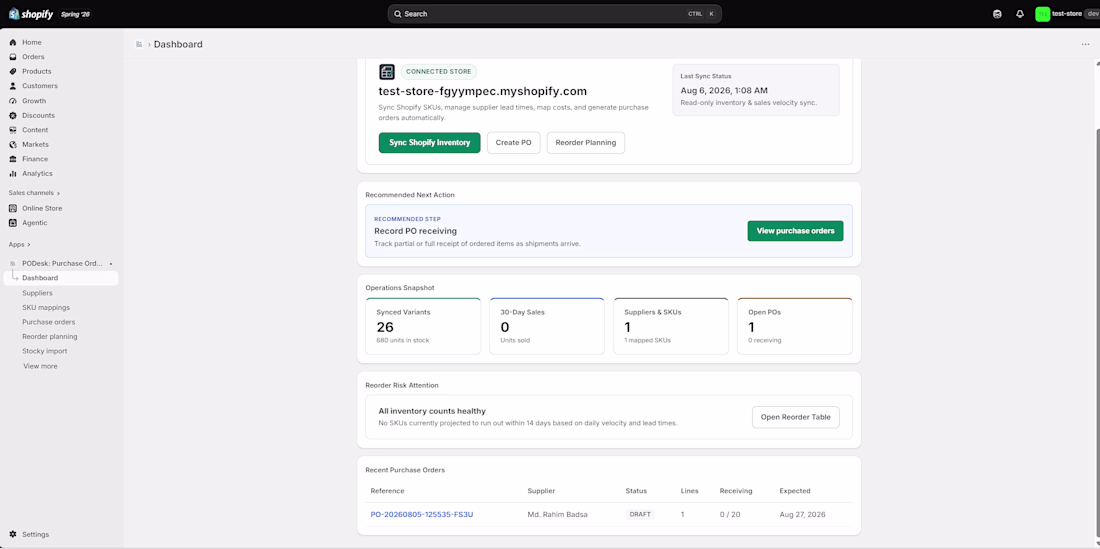Click the Finance bank icon
This screenshot has width=1100, height=549.
click(13, 159)
